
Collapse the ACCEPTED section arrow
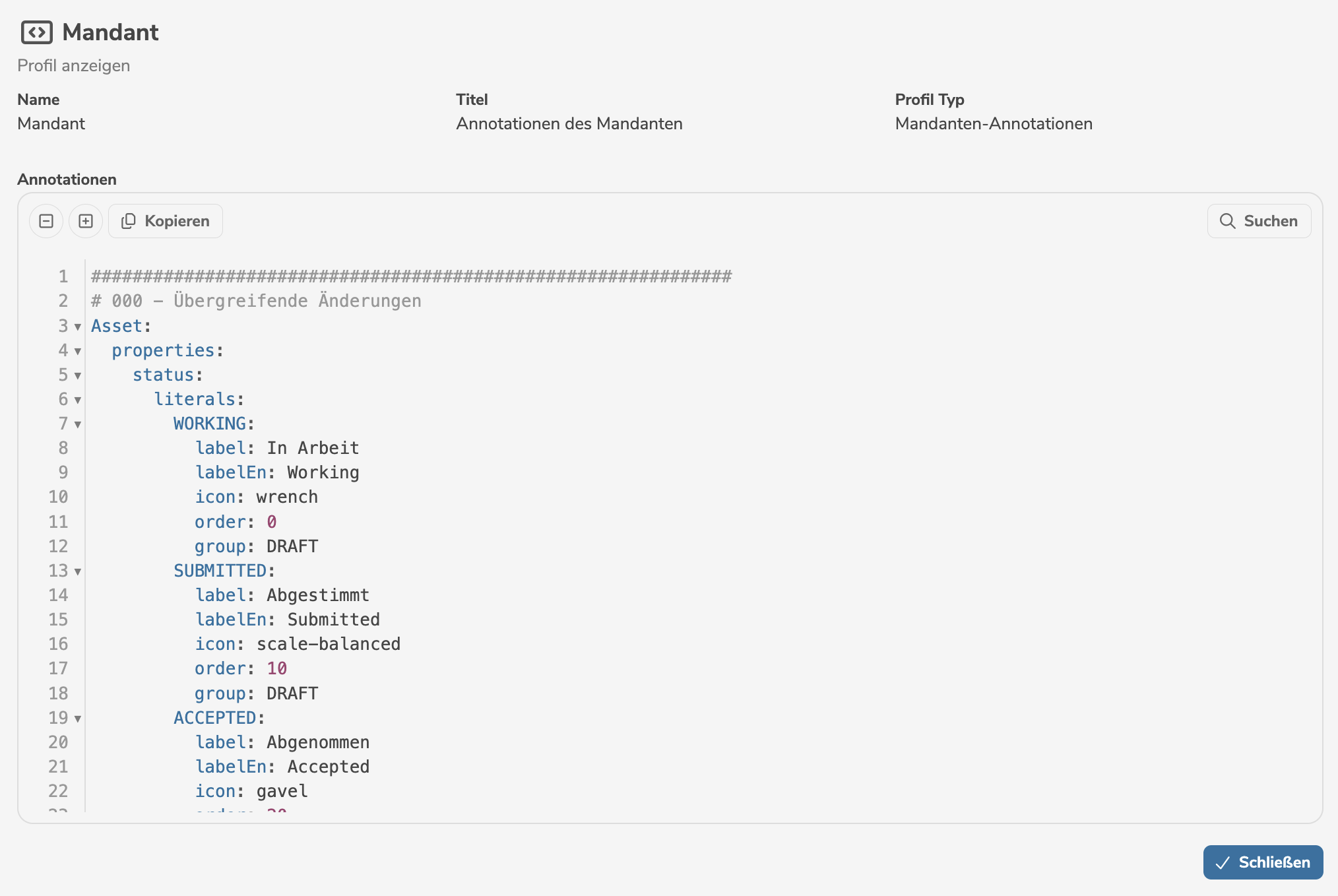tap(78, 719)
